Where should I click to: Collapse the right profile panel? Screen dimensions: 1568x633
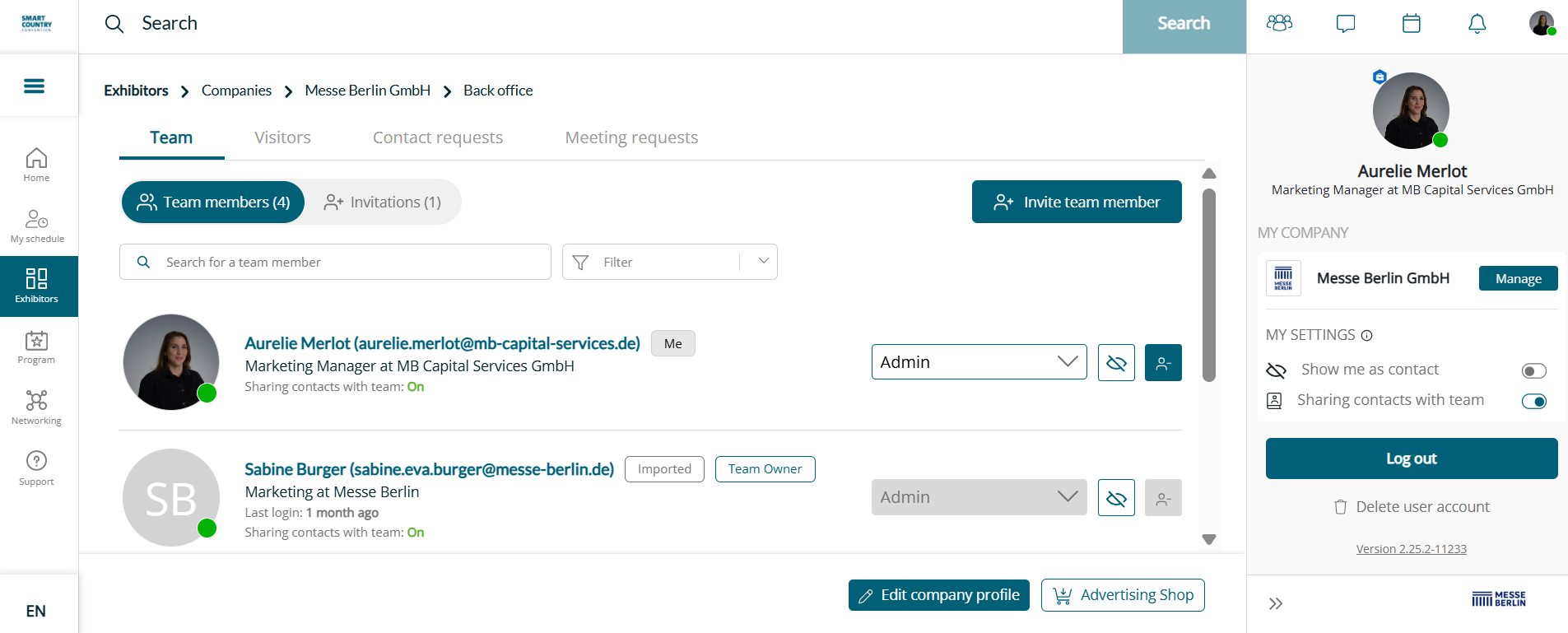pyautogui.click(x=1276, y=603)
